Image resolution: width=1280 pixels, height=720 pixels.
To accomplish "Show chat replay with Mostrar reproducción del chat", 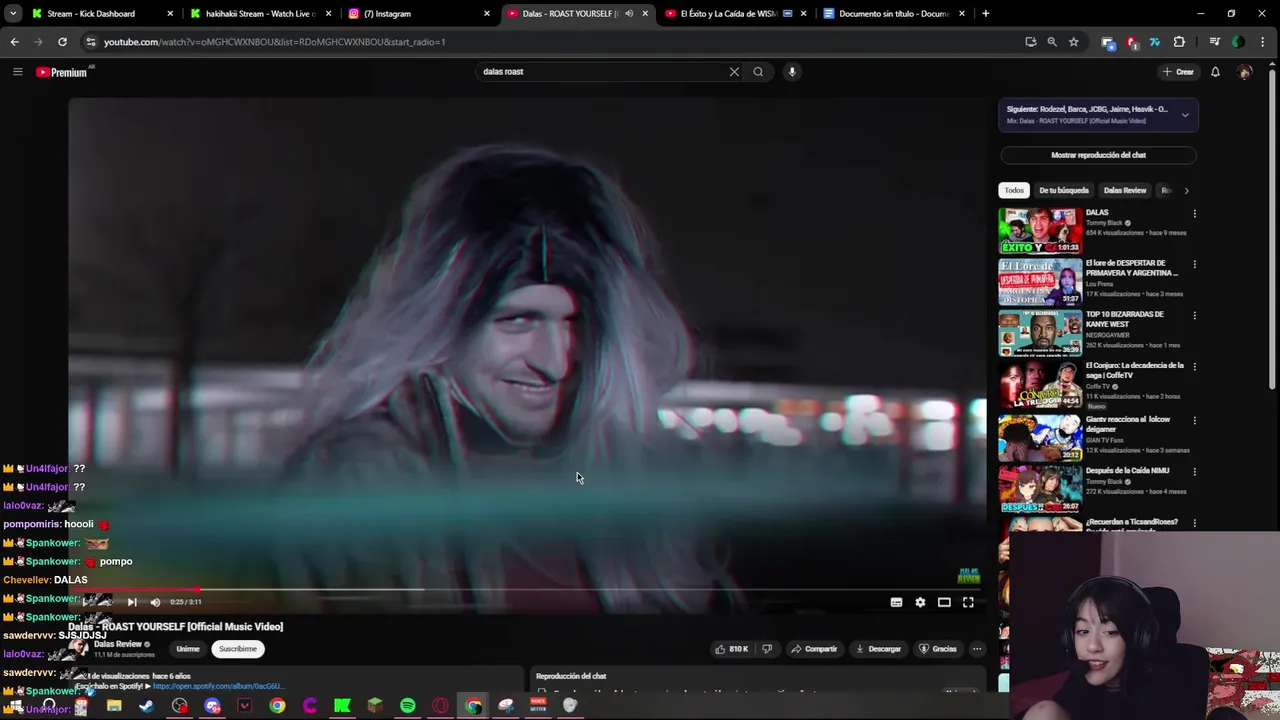I will pyautogui.click(x=1098, y=155).
